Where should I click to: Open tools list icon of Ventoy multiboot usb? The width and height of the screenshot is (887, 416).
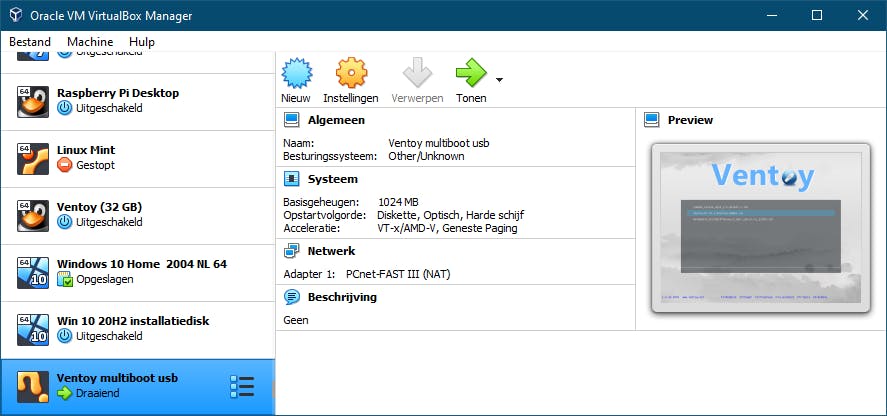point(242,387)
